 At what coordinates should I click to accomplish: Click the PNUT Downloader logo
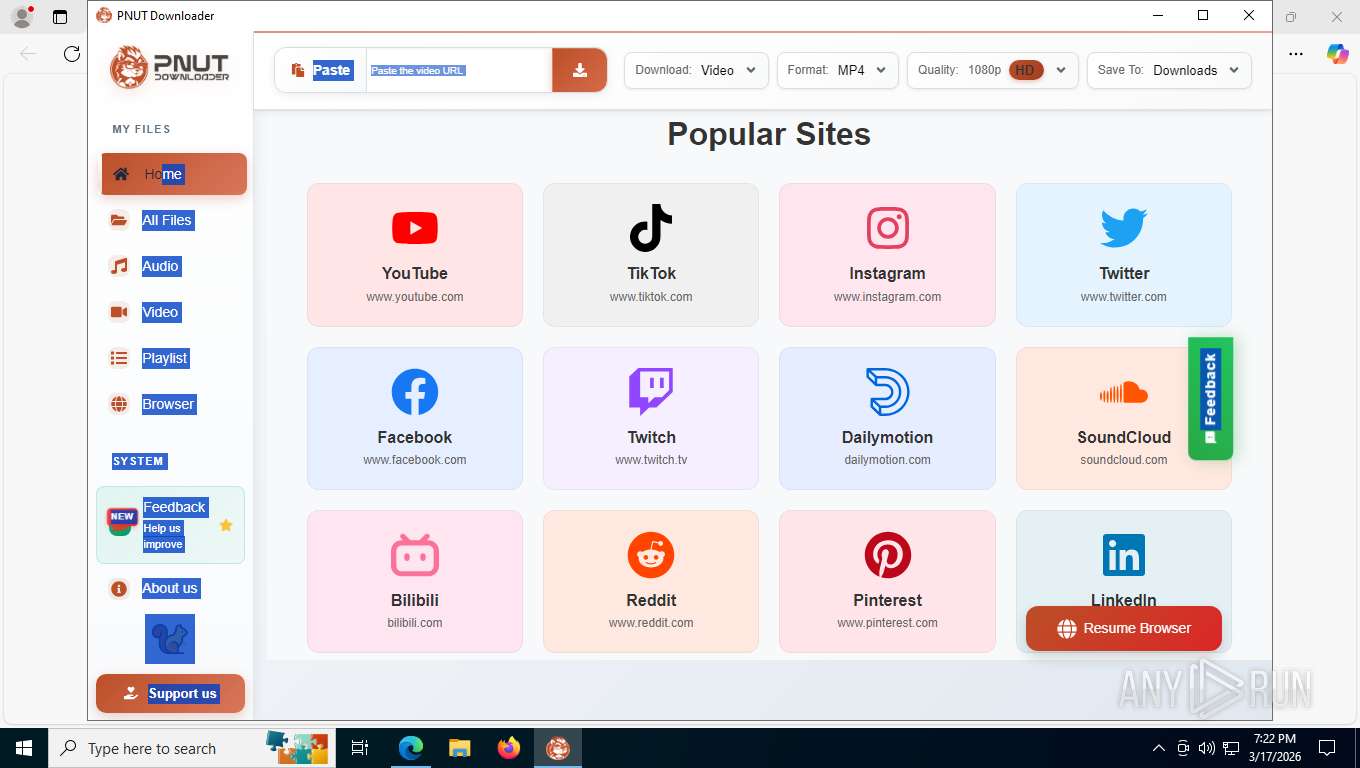[x=170, y=67]
